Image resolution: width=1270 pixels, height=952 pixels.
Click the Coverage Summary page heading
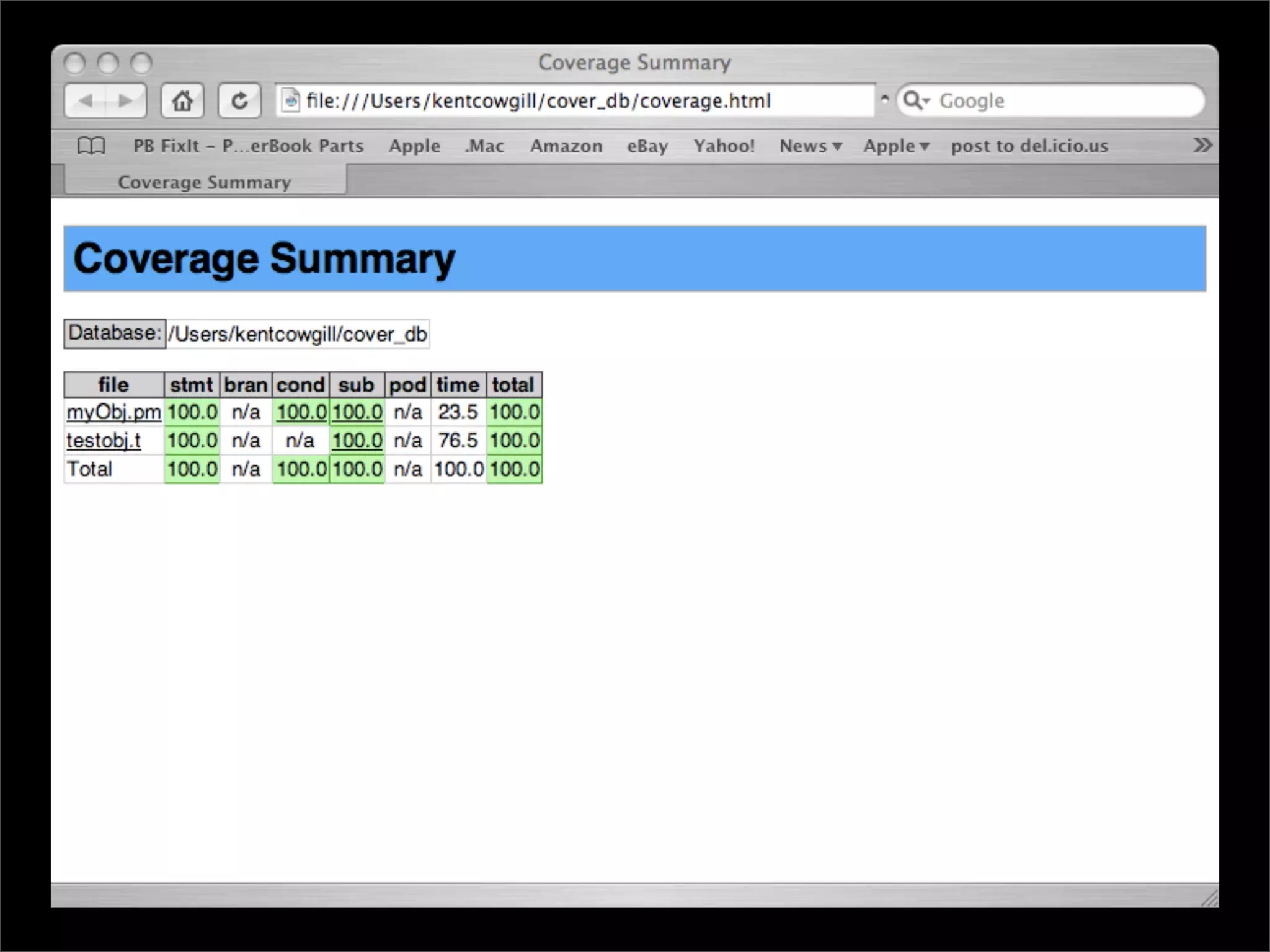pos(264,258)
